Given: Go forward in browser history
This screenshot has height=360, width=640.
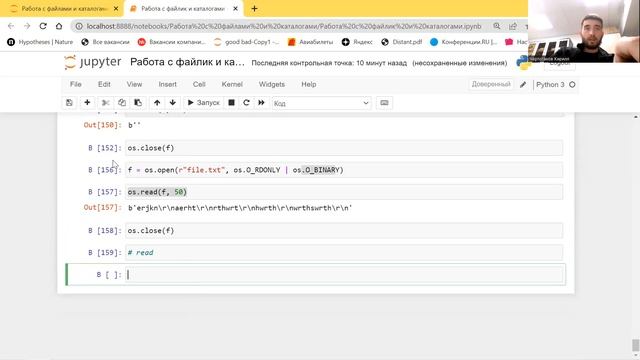Looking at the screenshot, I should (x=27, y=26).
